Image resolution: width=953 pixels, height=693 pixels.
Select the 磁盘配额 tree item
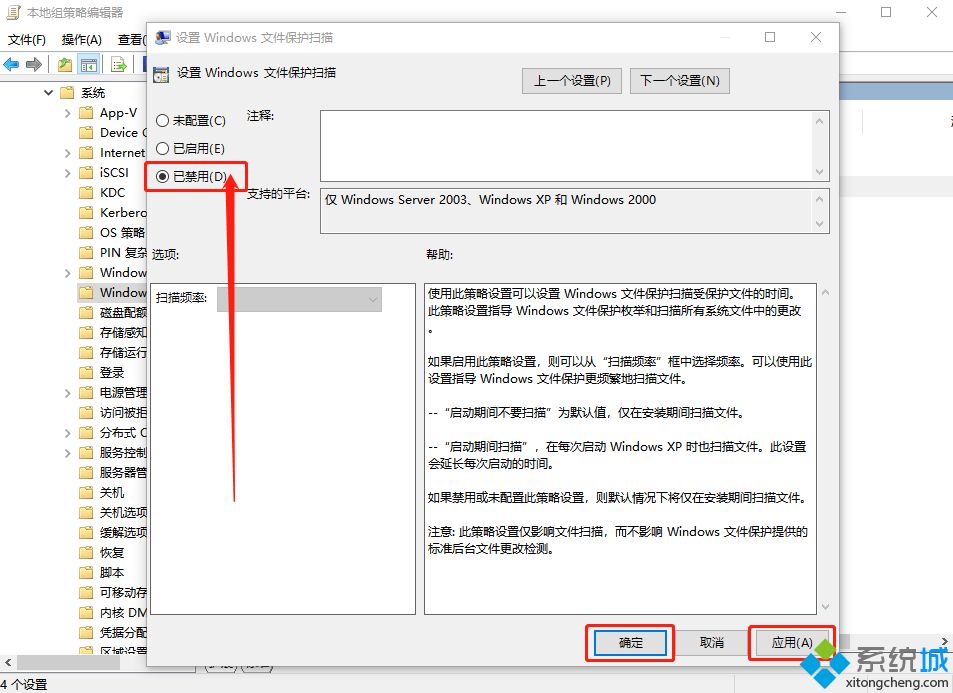point(123,312)
